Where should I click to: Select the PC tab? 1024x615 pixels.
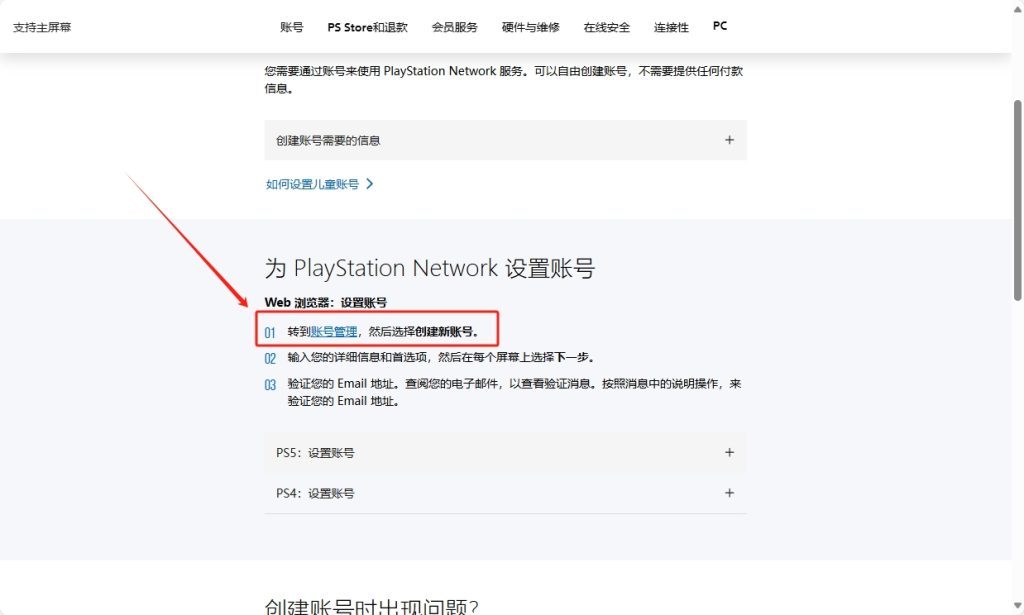[x=719, y=26]
